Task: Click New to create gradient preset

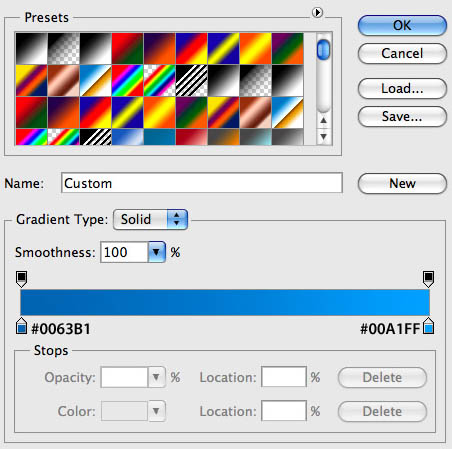Action: click(402, 183)
